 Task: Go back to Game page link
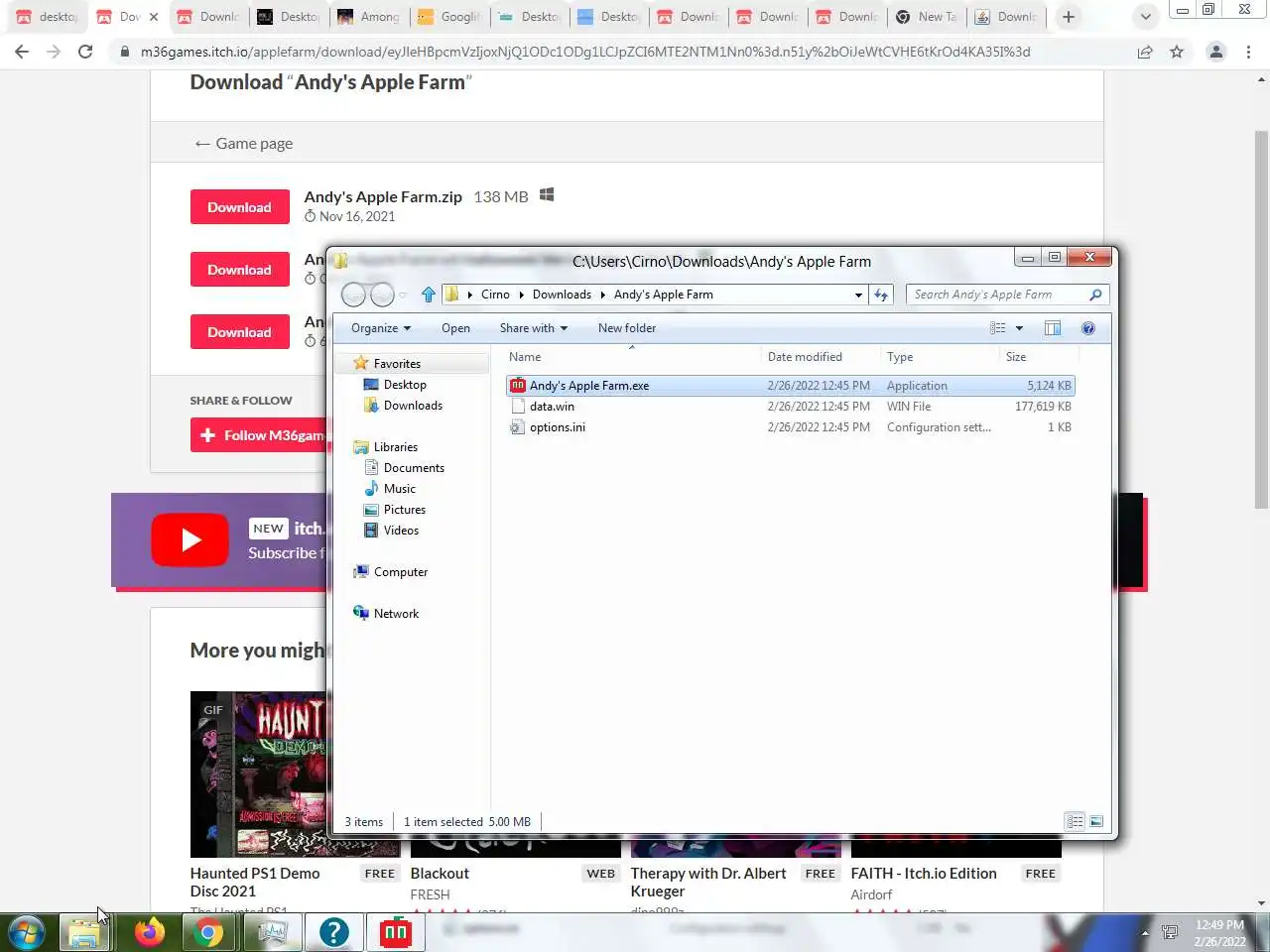pyautogui.click(x=243, y=144)
